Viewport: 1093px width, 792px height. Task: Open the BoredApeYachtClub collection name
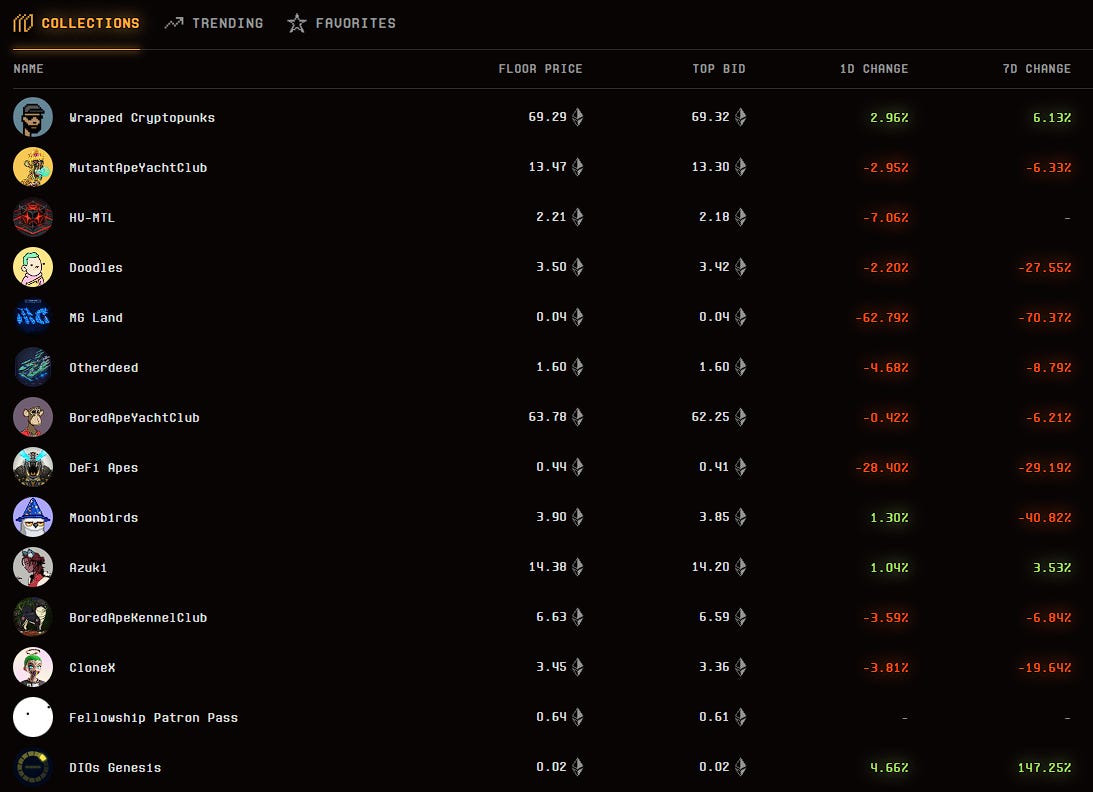134,418
